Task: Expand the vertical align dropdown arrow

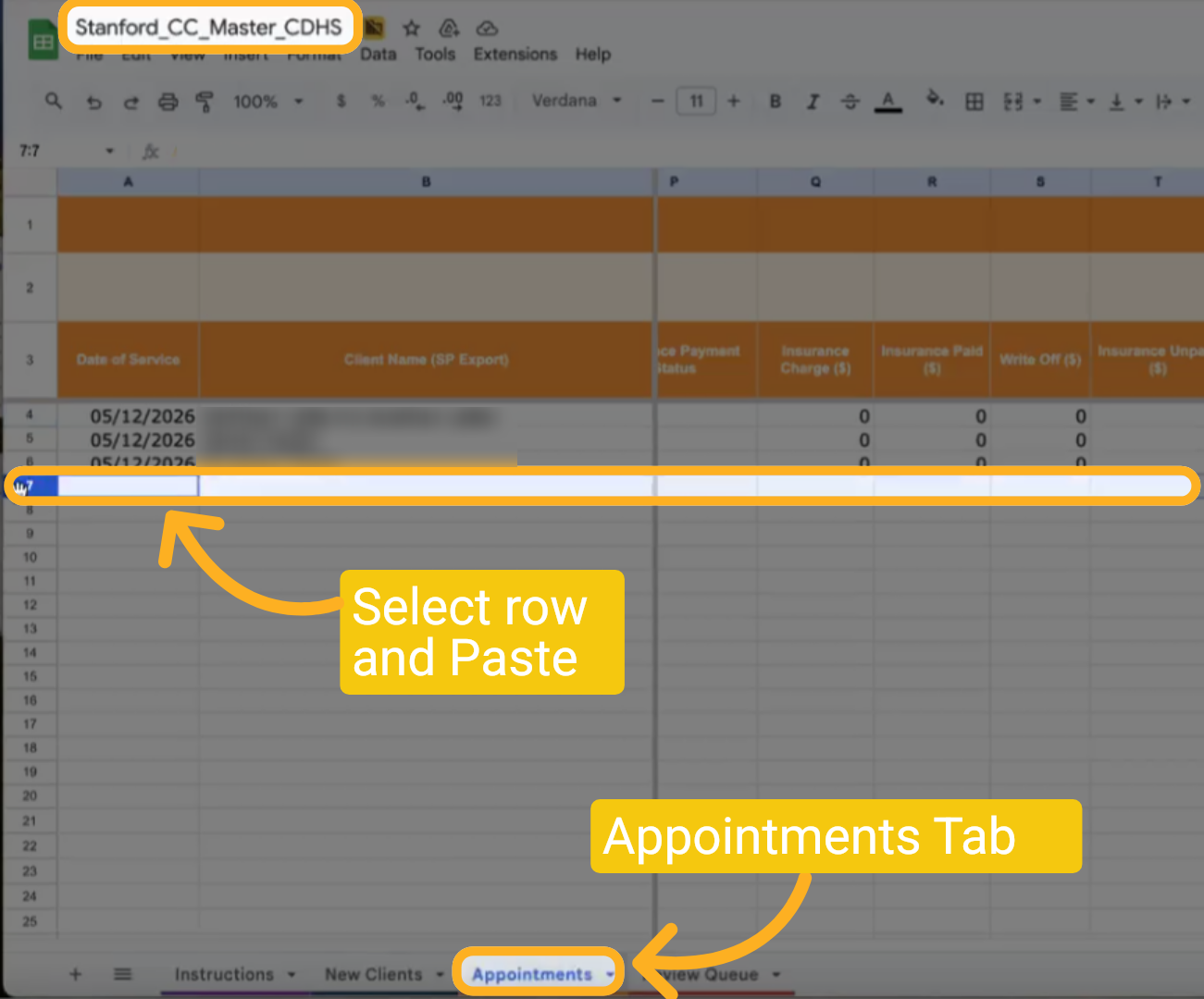Action: pos(1138,102)
